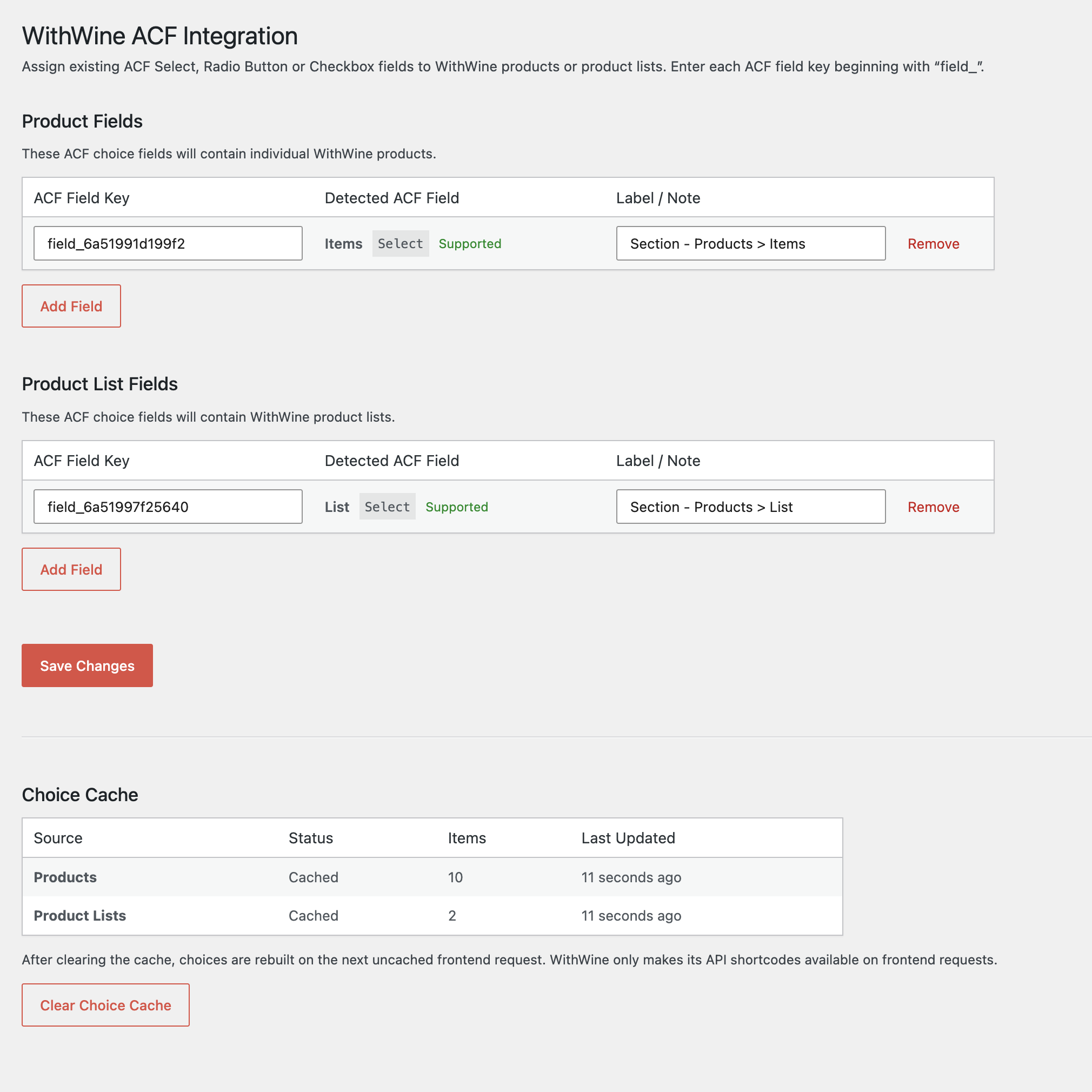This screenshot has height=1092, width=1092.
Task: Click 'ACF Field Key' header in Product List Fields table
Action: tap(82, 461)
